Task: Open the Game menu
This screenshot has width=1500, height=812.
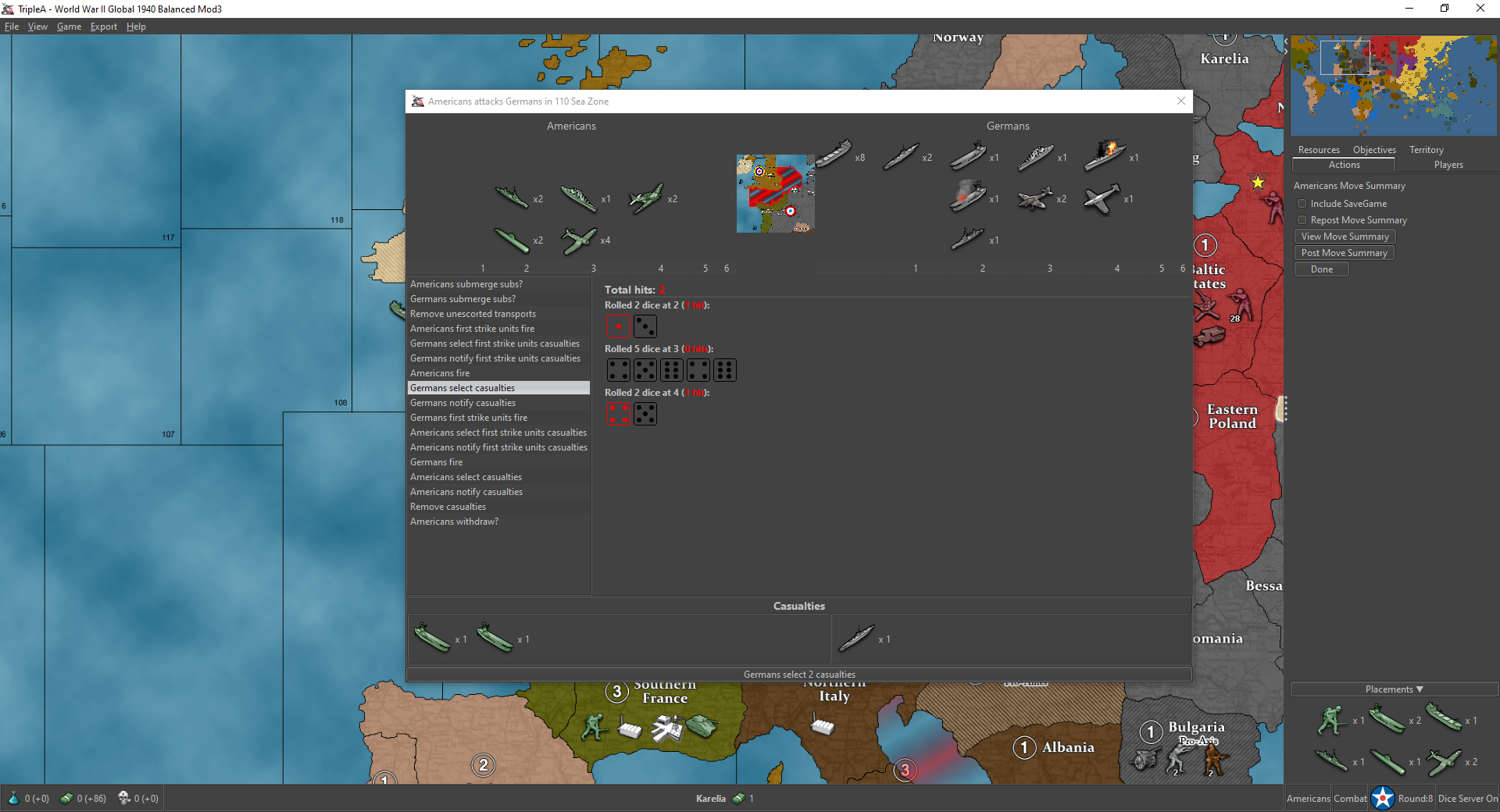Action: click(69, 27)
